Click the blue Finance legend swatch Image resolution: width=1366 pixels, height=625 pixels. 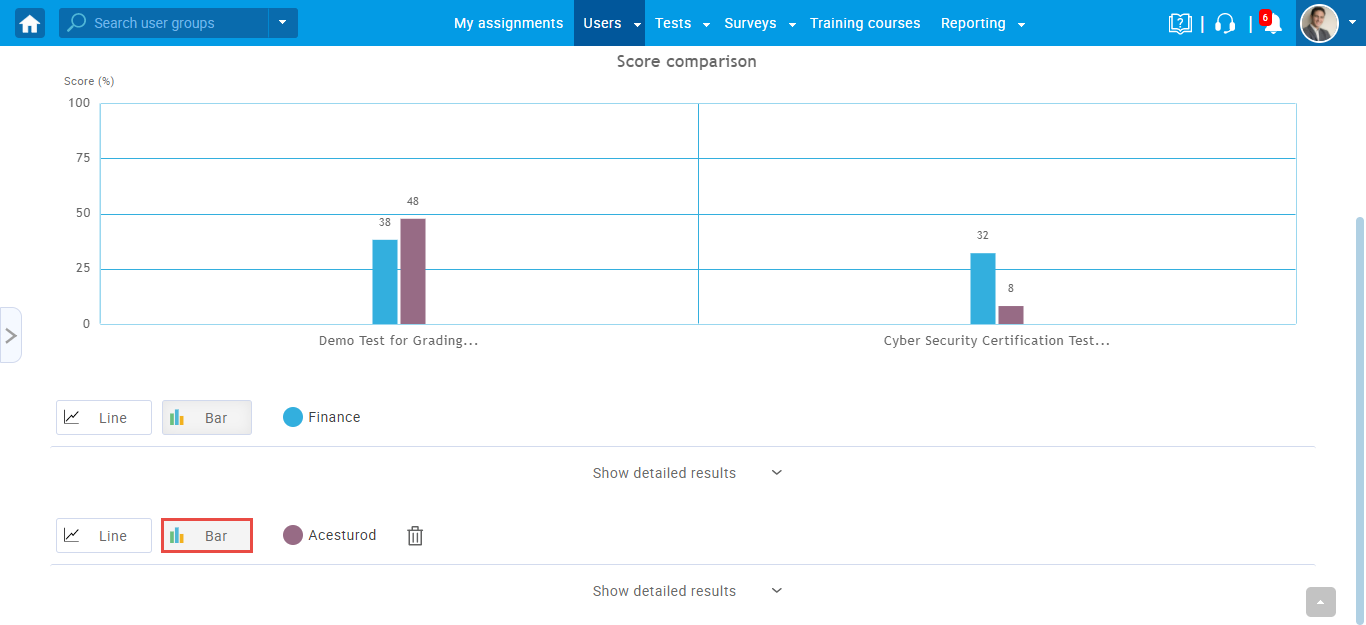(x=293, y=417)
